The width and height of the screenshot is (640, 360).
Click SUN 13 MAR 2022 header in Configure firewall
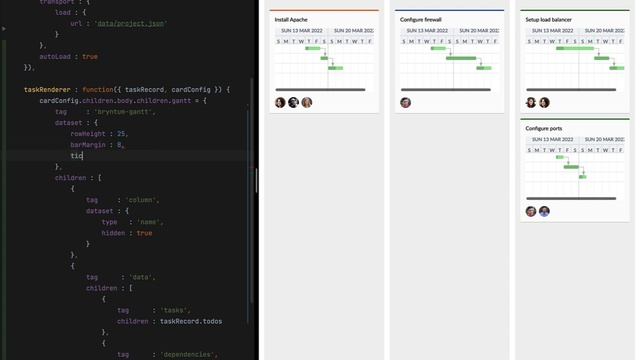click(x=427, y=31)
